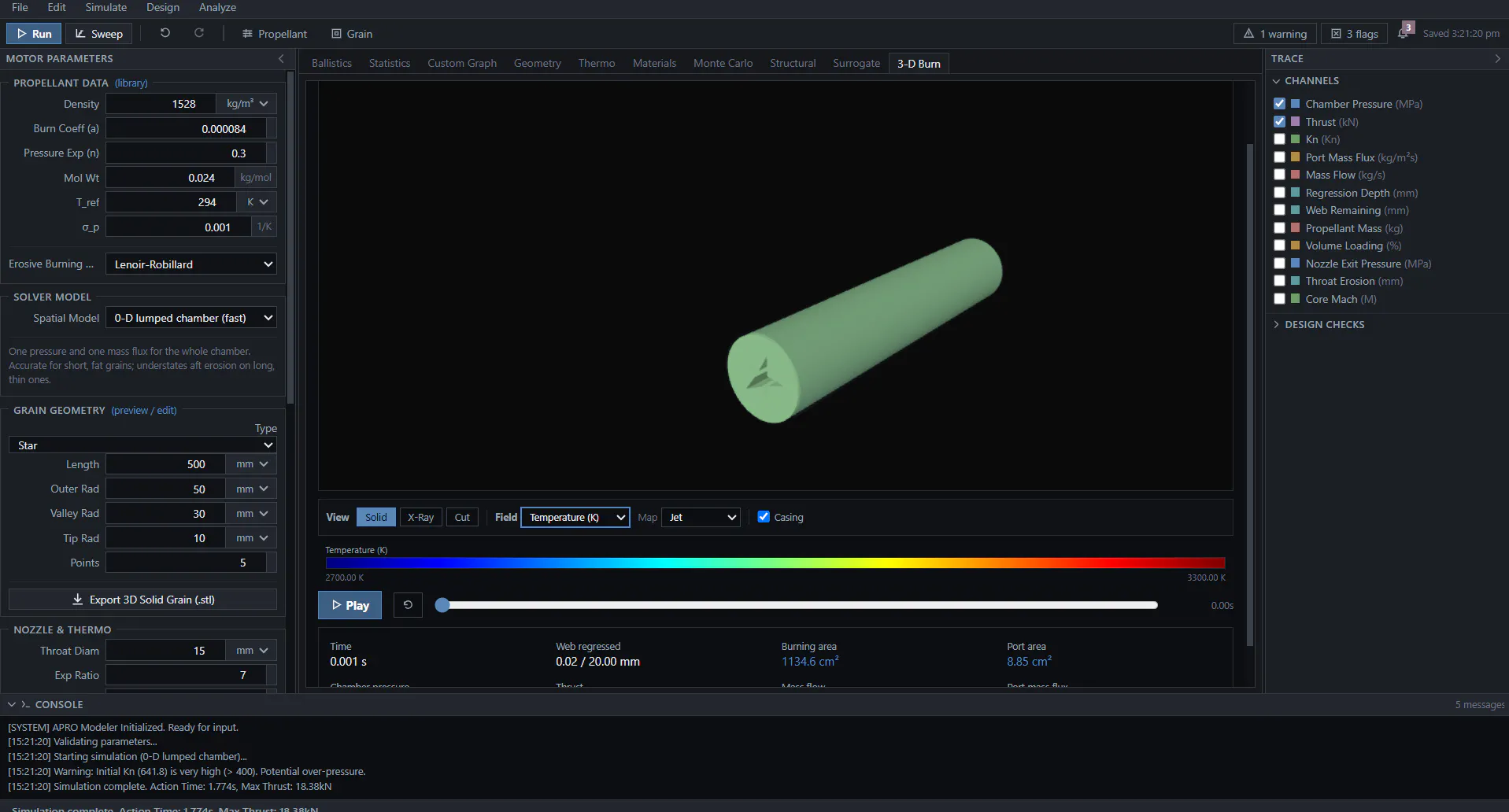
Task: Click the redo arrow icon in toolbar
Action: click(199, 33)
